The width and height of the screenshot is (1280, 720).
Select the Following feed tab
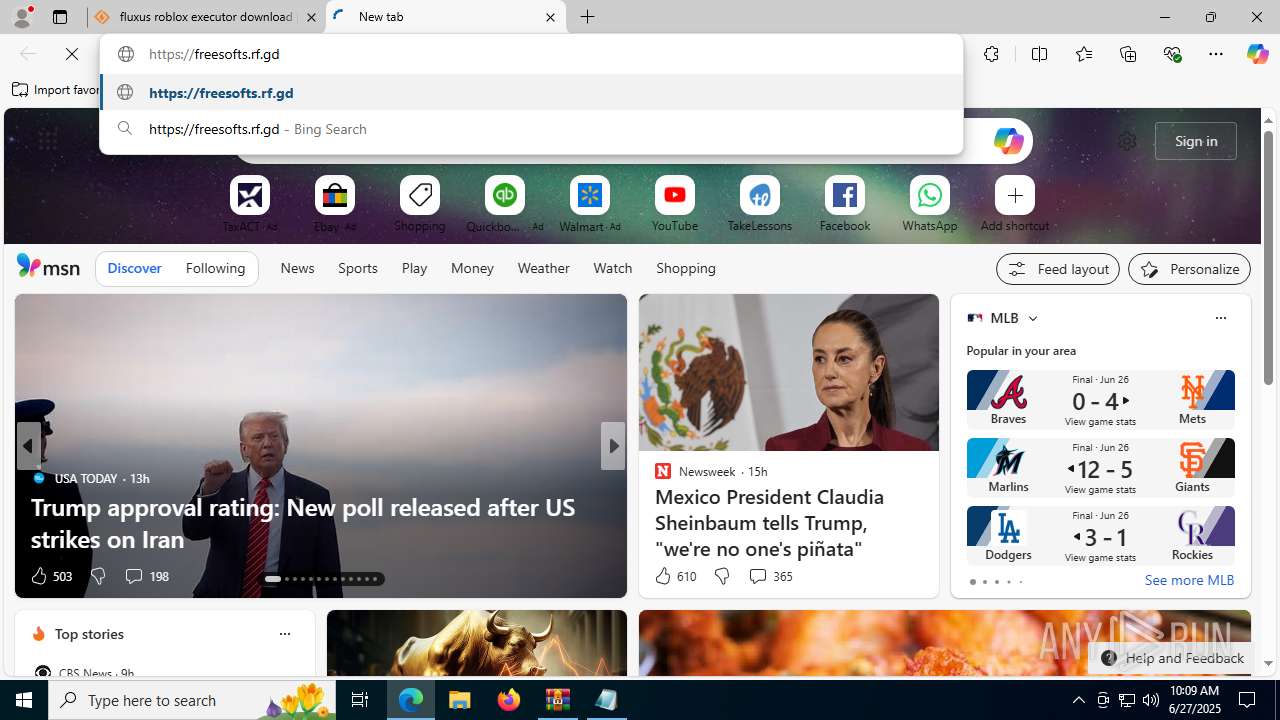[x=215, y=268]
